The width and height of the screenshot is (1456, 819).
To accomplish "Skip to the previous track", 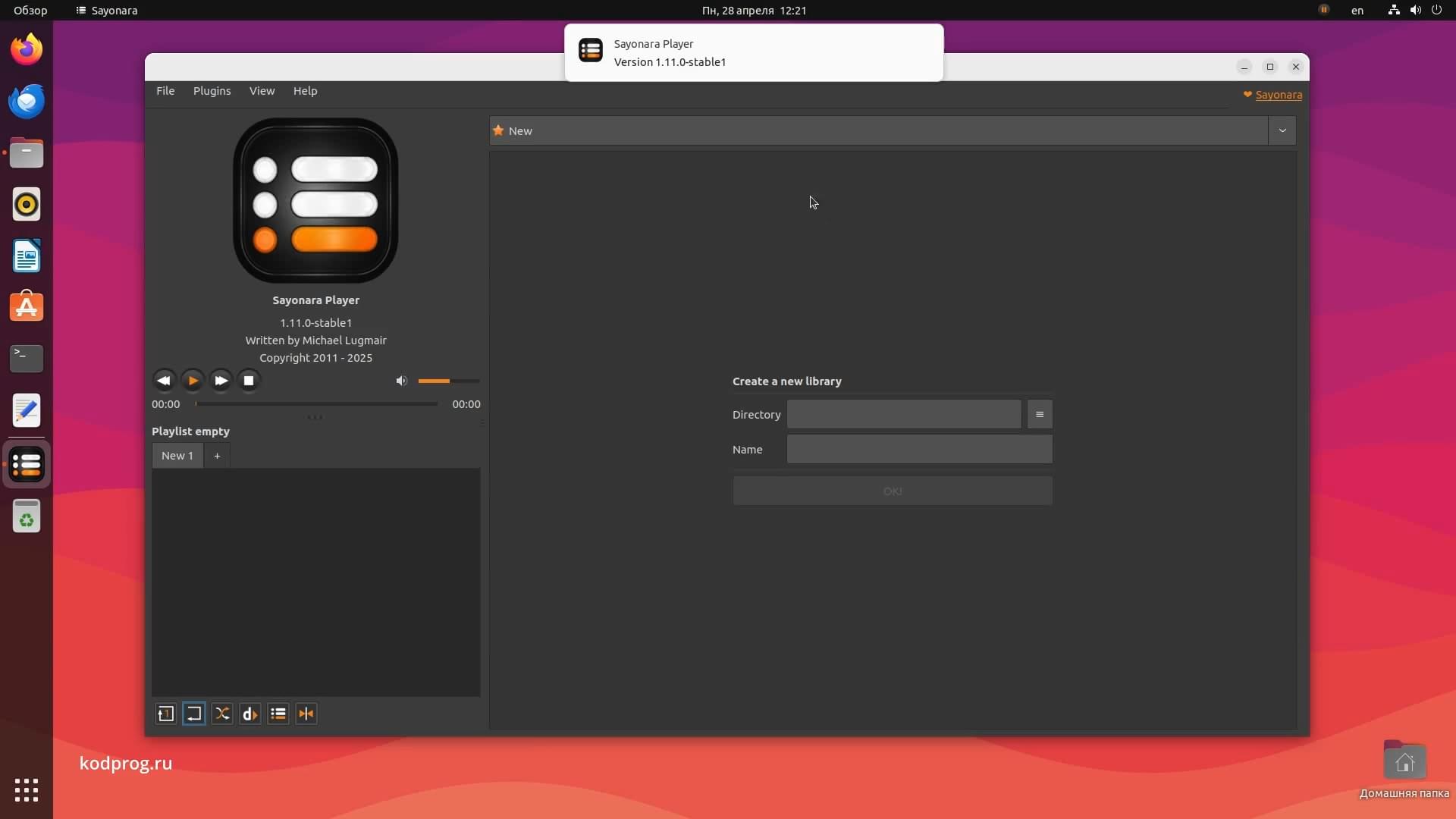I will [164, 381].
